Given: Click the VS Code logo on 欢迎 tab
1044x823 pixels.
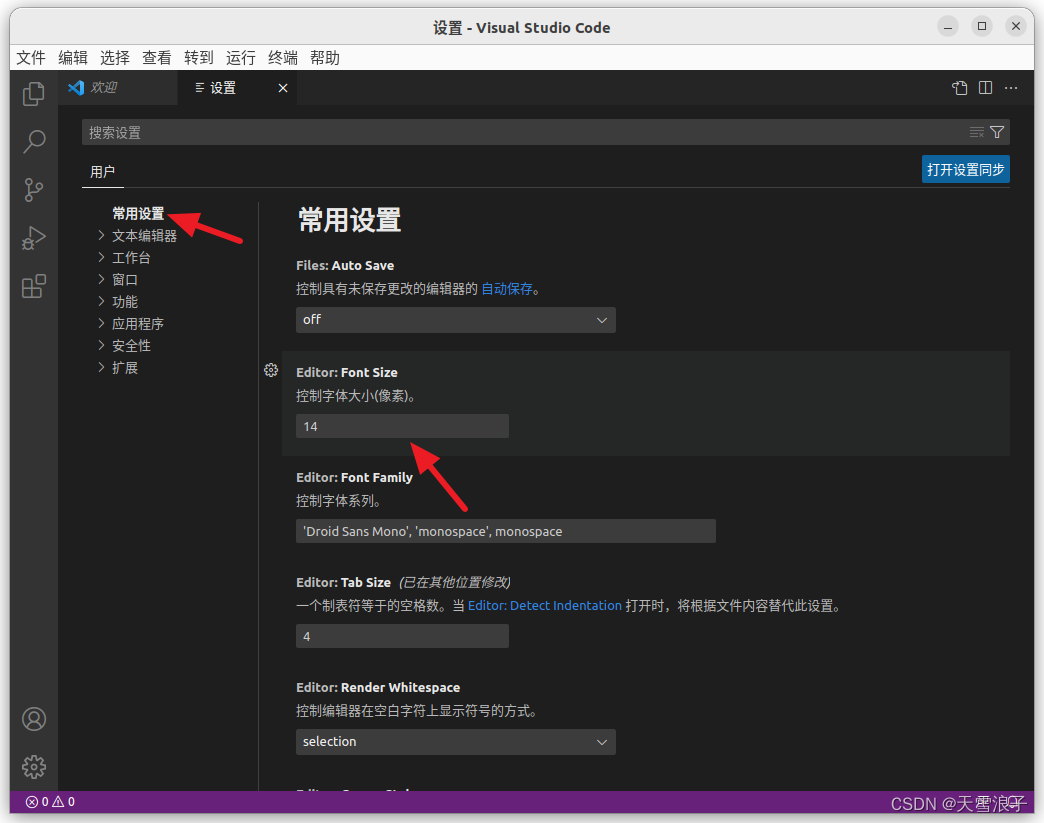Looking at the screenshot, I should pos(76,88).
